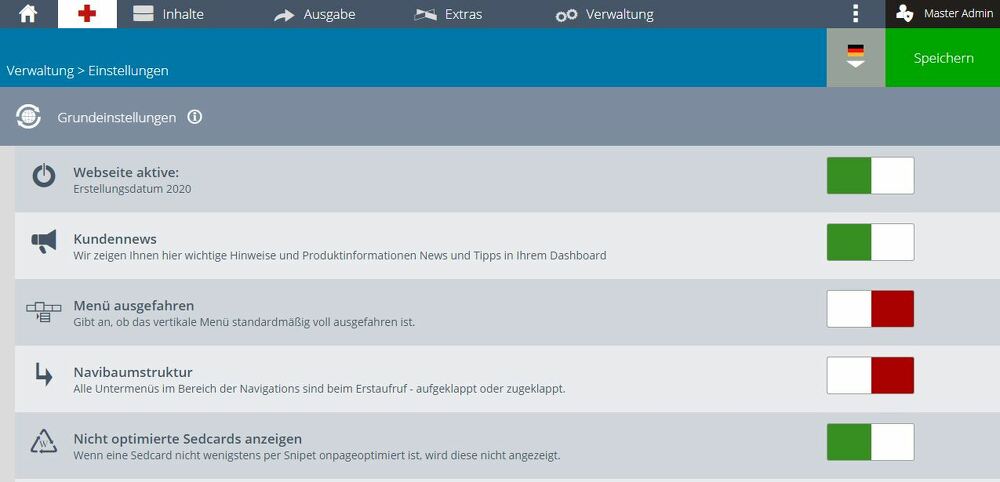Click the Ausgabe arrow icon

[284, 15]
